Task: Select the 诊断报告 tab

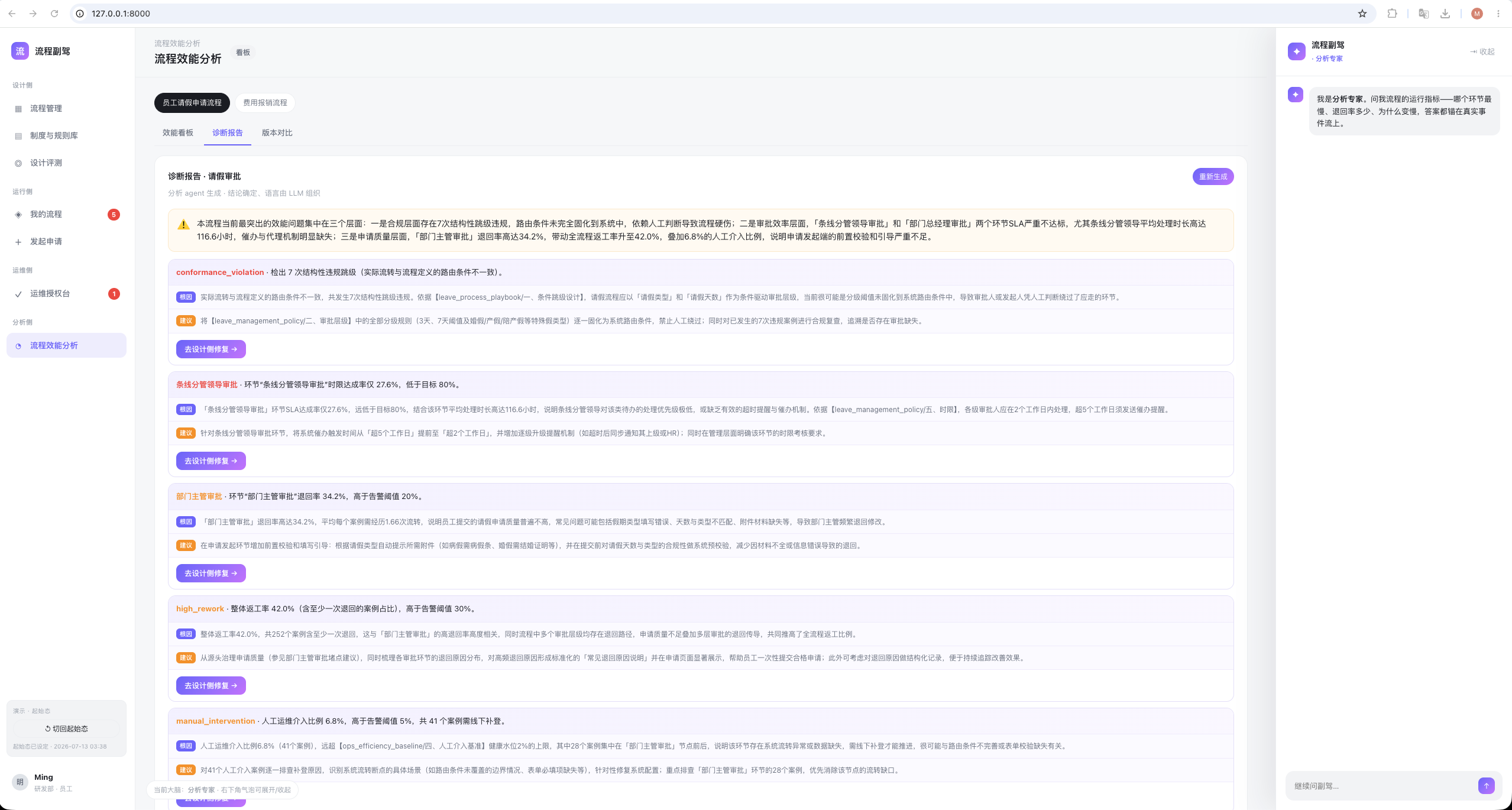Action: 228,133
